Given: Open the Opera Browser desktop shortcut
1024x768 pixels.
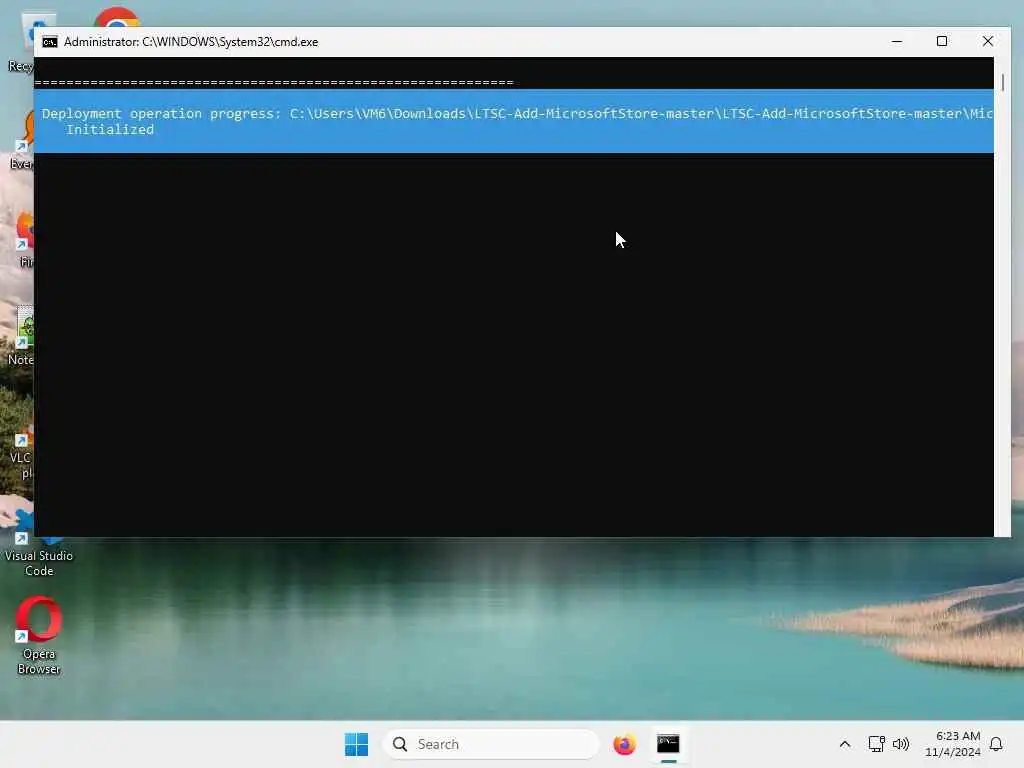Looking at the screenshot, I should point(39,635).
